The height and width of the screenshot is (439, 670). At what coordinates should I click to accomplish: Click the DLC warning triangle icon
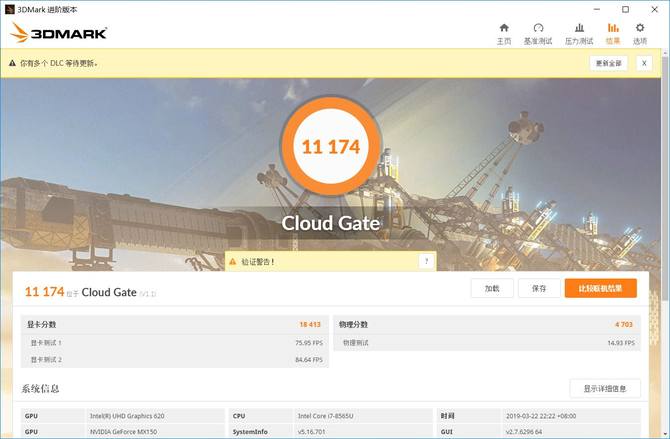click(12, 63)
